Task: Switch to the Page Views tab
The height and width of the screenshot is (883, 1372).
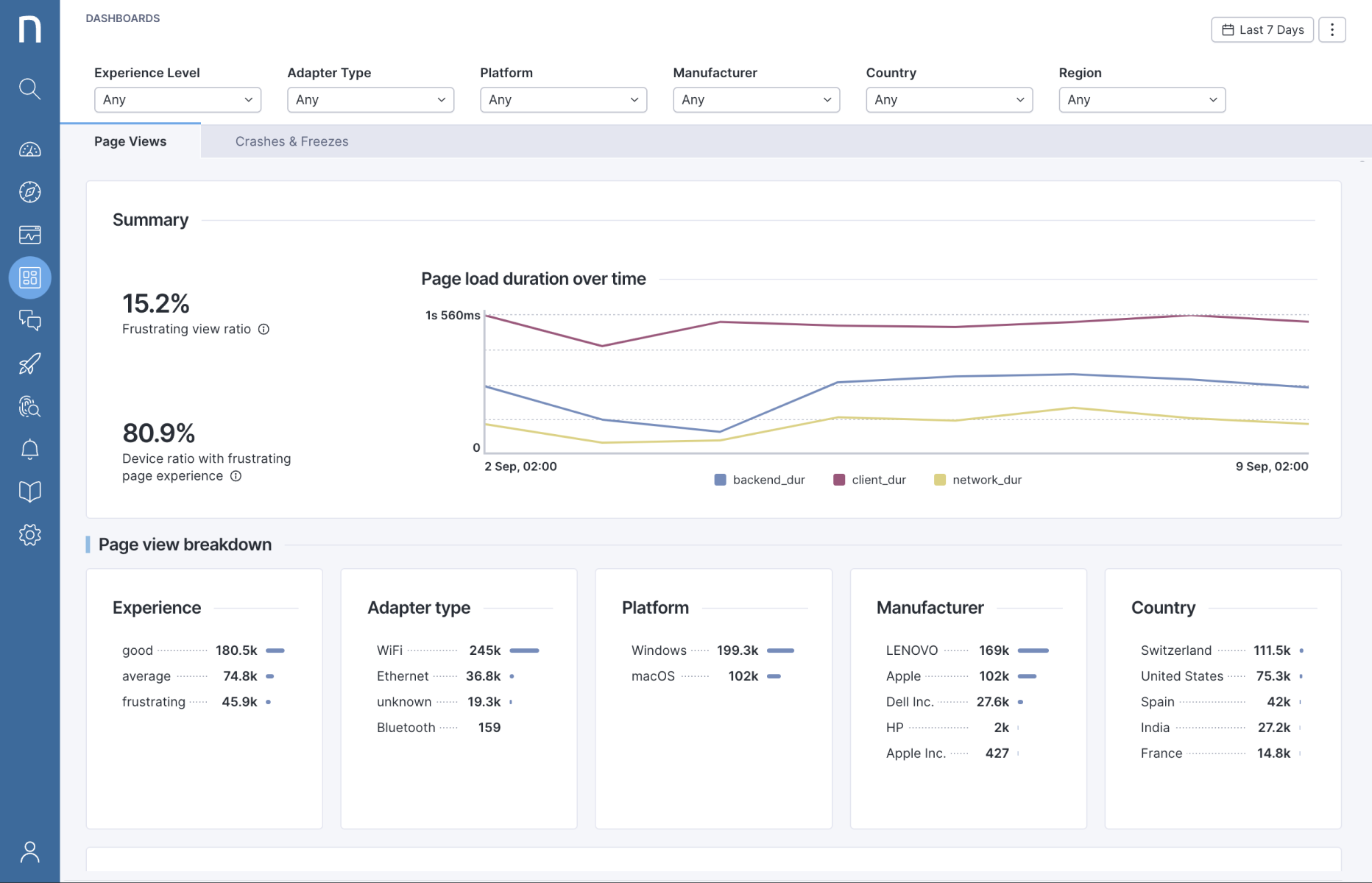Action: pos(130,141)
